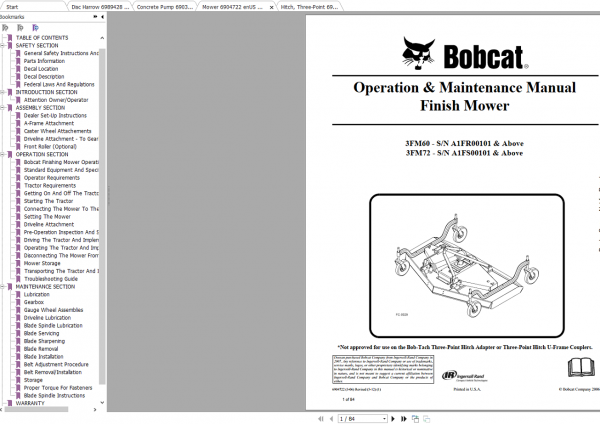
Task: Collapse the INTRODUCTION SECTION node
Action: tap(3, 92)
